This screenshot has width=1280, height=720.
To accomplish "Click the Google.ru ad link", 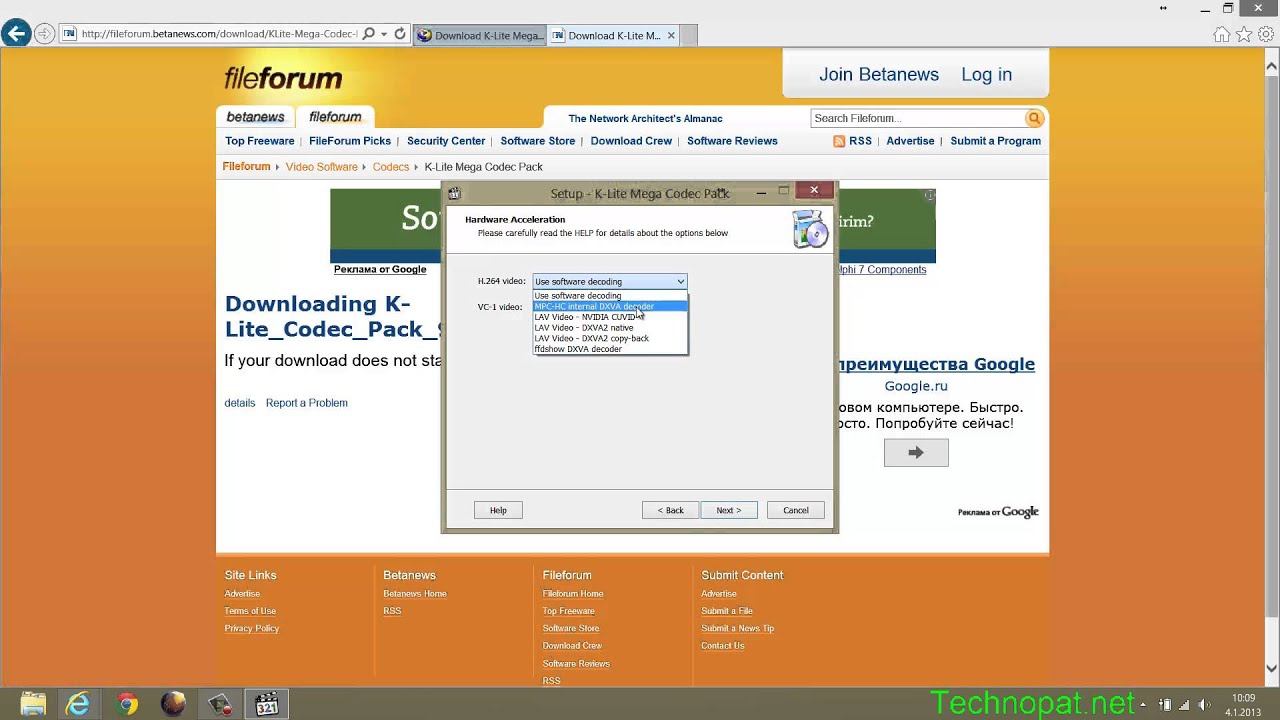I will [916, 386].
